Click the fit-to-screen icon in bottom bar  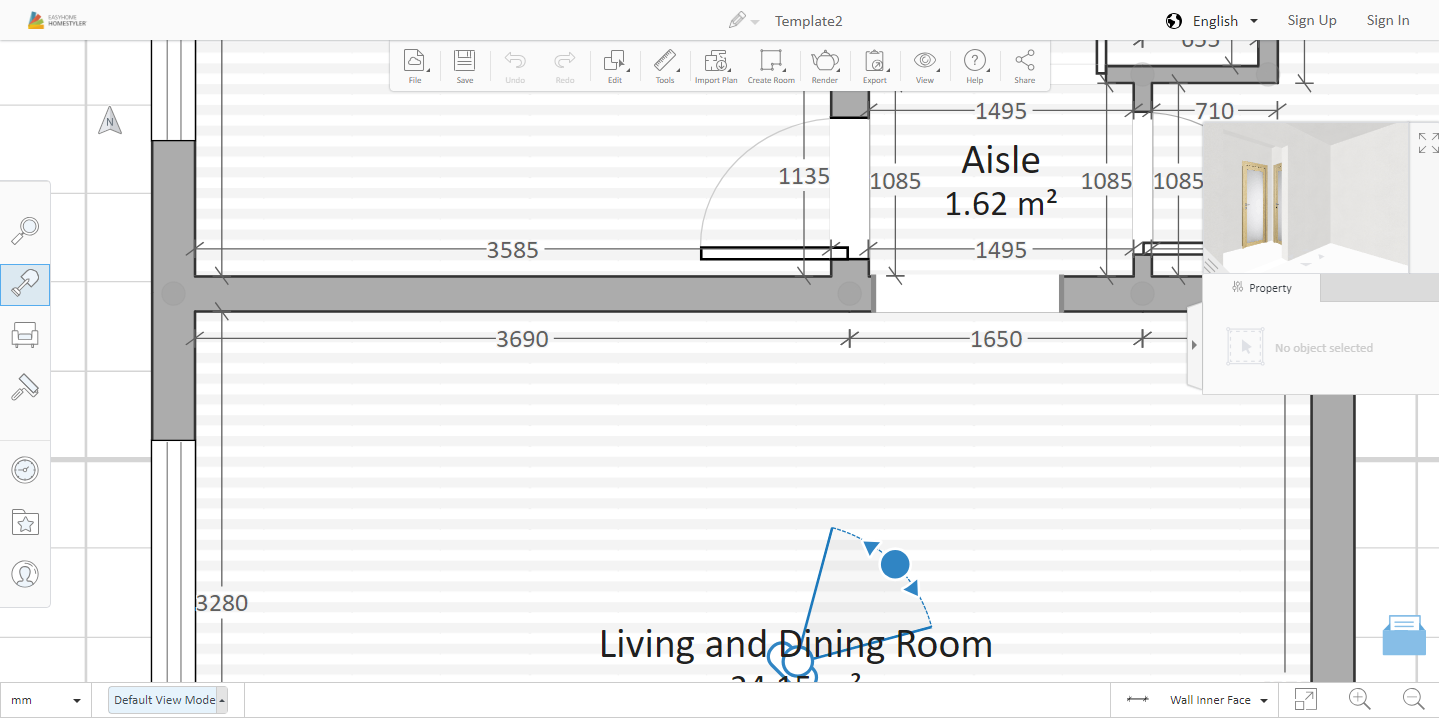pos(1306,700)
